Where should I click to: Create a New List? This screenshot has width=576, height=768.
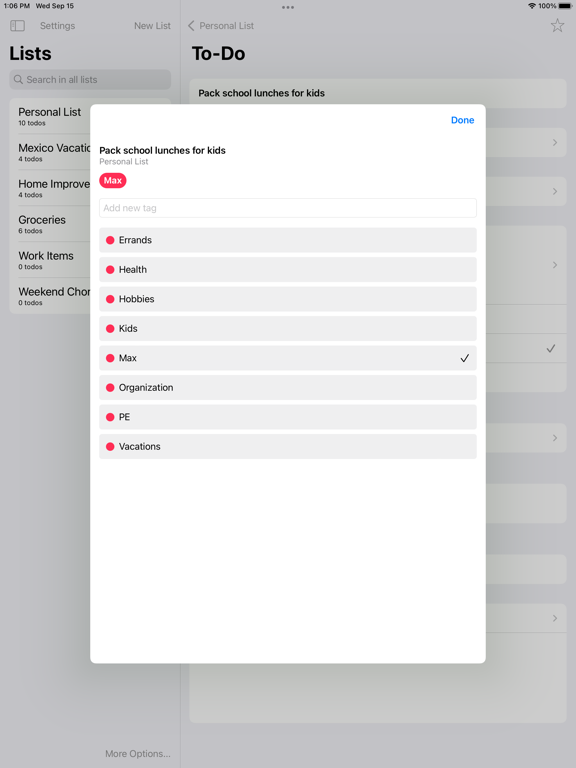(152, 25)
